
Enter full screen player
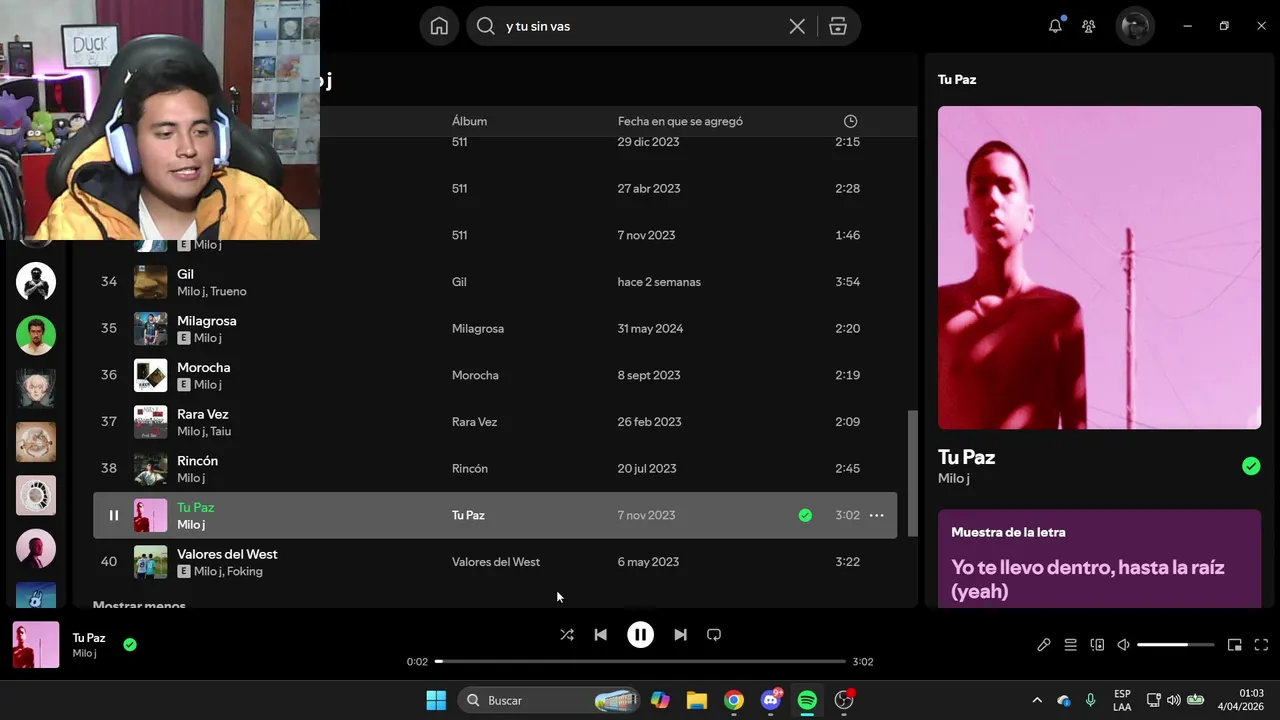tap(1261, 645)
